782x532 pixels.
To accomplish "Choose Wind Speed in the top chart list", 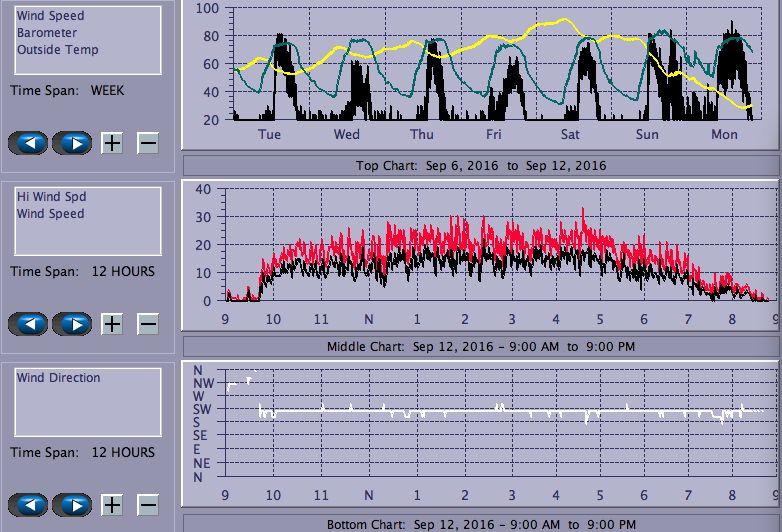I will 50,16.
